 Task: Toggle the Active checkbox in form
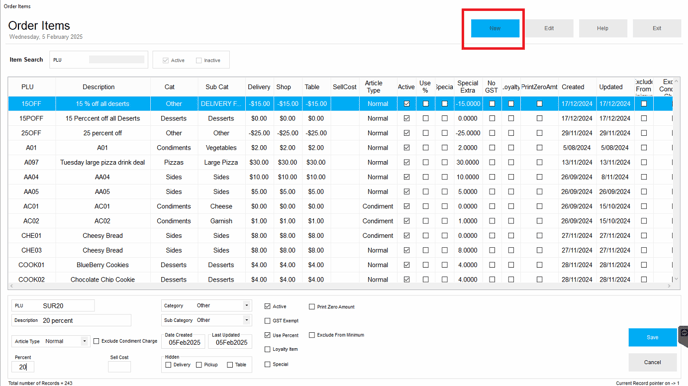click(267, 306)
